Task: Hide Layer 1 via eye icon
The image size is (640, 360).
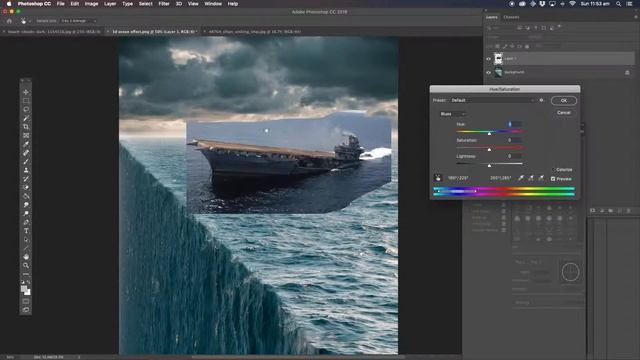Action: click(489, 59)
